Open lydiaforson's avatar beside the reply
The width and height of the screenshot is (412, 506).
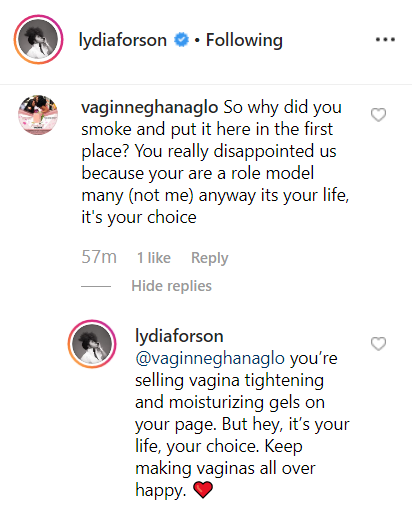point(92,344)
